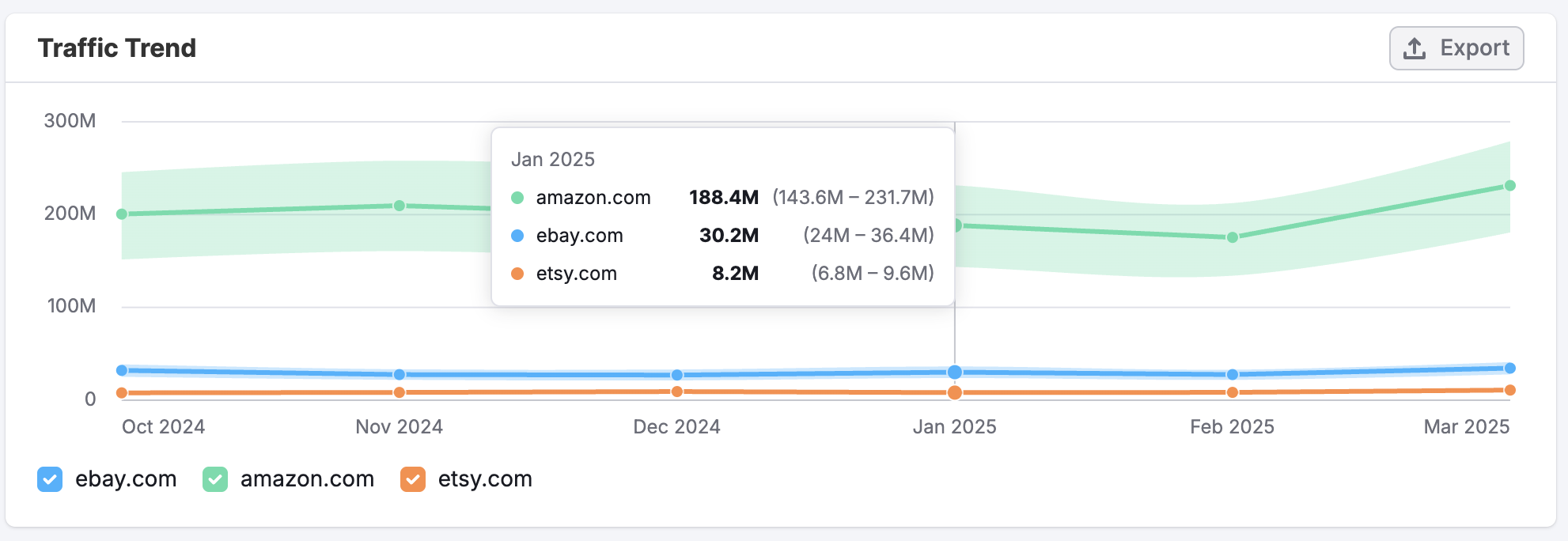
Task: Click the blue ebay.com legend dot in tooltip
Action: pos(517,235)
